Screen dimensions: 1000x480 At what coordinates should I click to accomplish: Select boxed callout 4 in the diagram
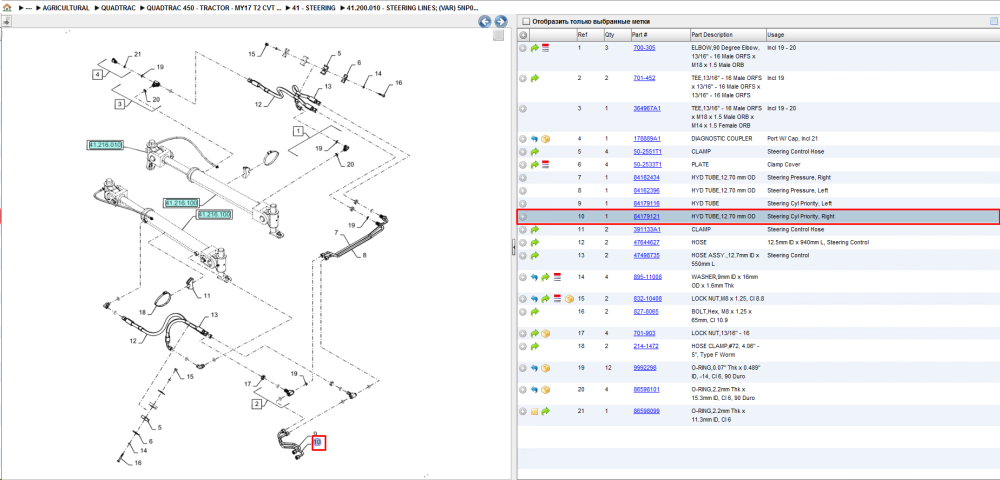pyautogui.click(x=96, y=75)
